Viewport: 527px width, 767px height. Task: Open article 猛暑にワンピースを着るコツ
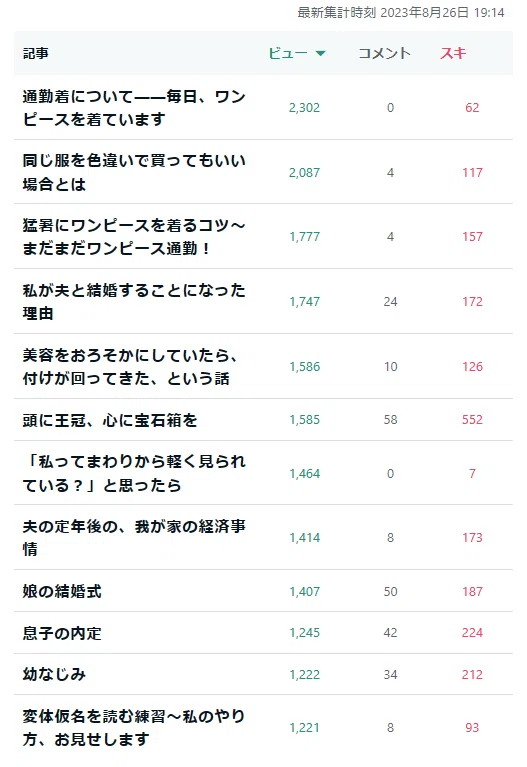click(x=134, y=237)
